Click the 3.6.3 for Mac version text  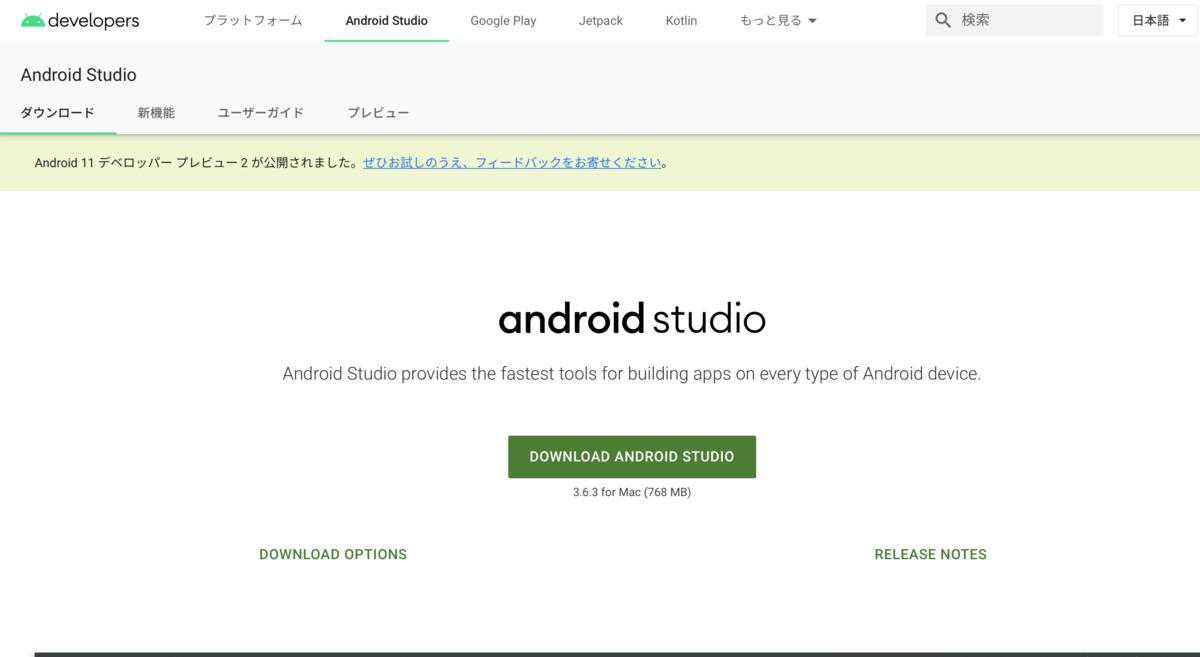coord(632,492)
